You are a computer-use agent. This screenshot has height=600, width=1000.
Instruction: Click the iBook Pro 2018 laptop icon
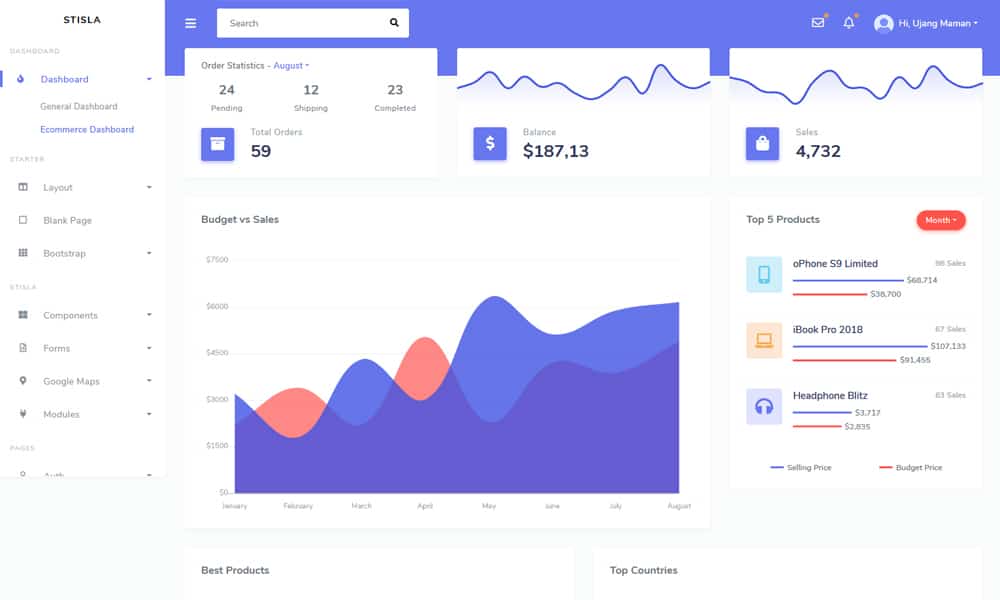[764, 340]
